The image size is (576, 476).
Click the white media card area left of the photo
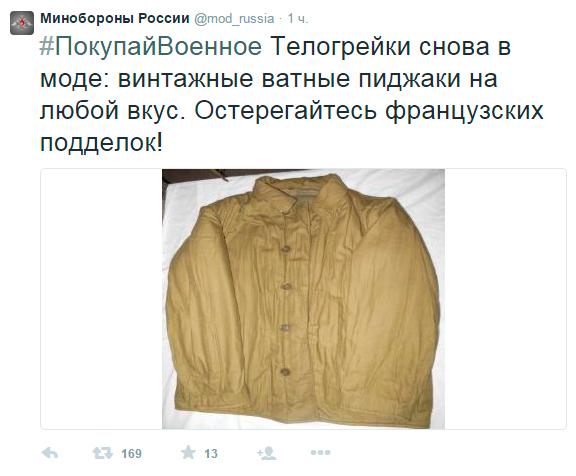tap(101, 299)
